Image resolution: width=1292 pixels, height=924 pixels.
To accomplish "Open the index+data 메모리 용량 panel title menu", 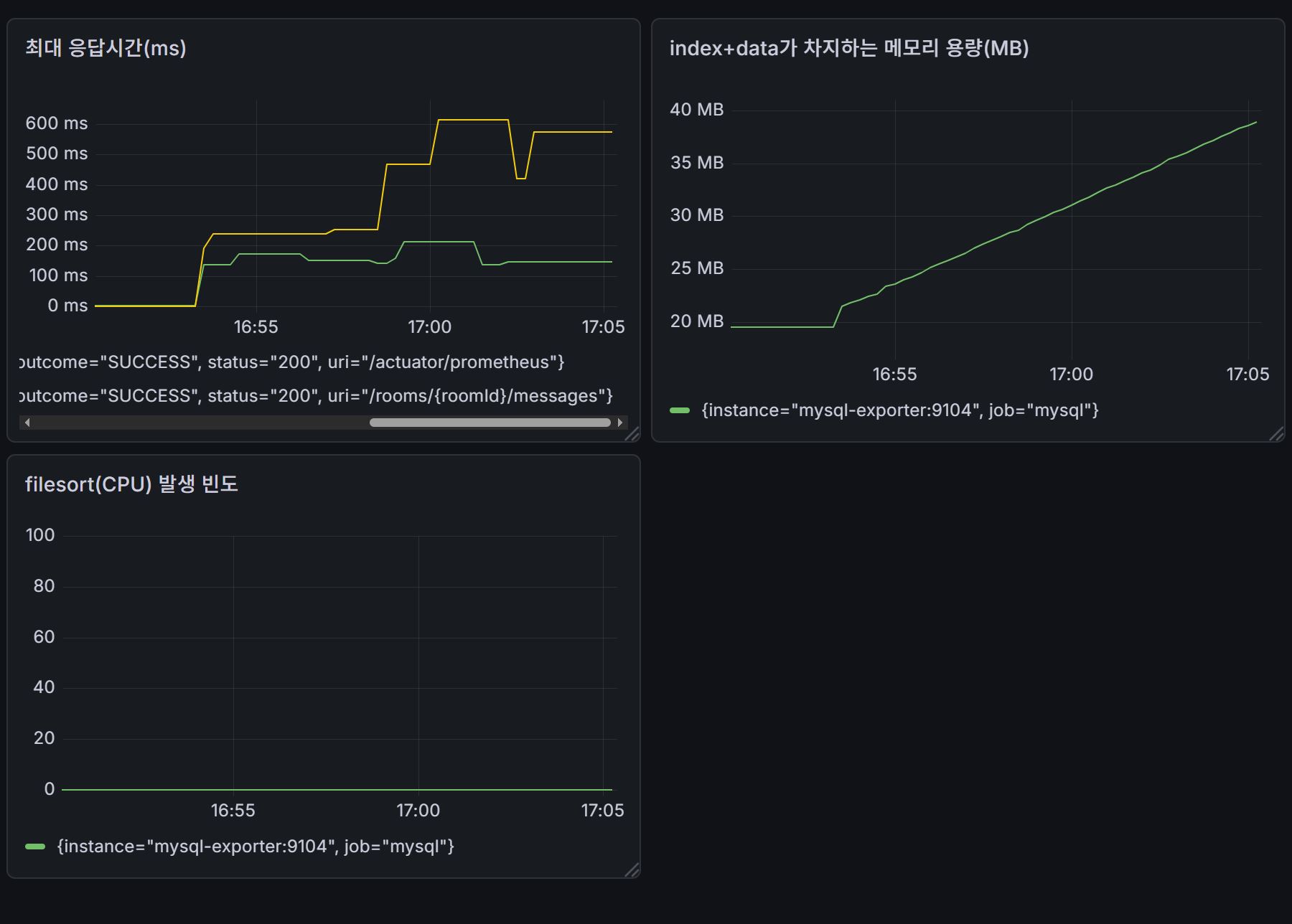I will click(848, 48).
